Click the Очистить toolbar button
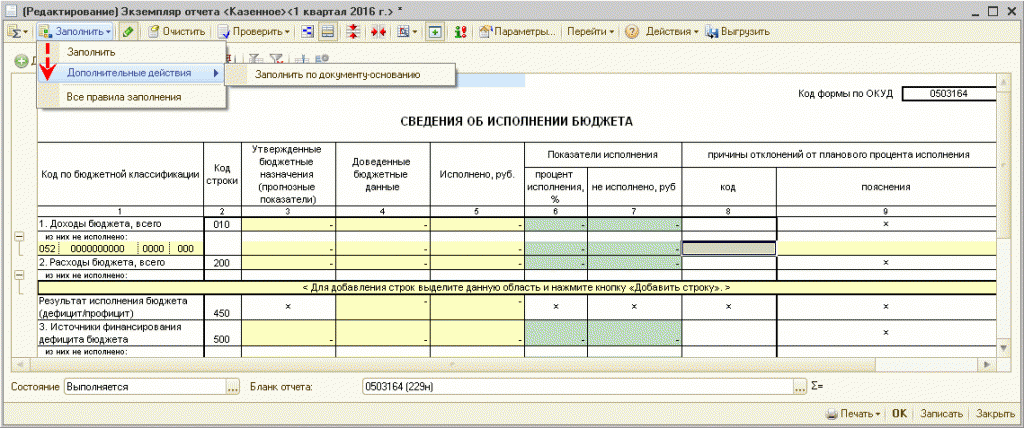1024x428 pixels. [x=177, y=31]
